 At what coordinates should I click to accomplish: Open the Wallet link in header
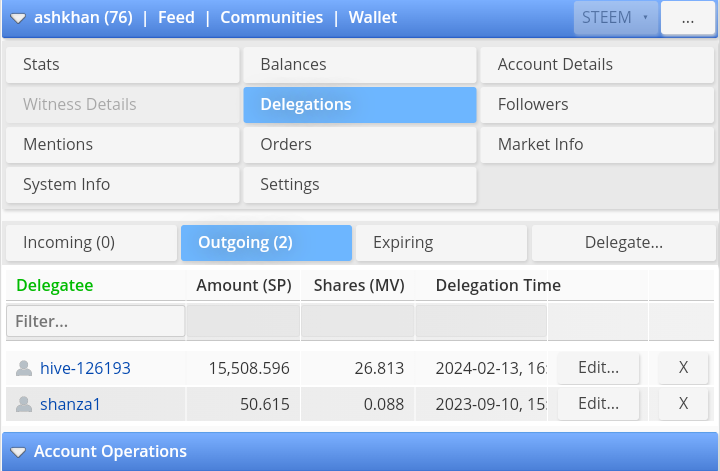click(x=373, y=18)
